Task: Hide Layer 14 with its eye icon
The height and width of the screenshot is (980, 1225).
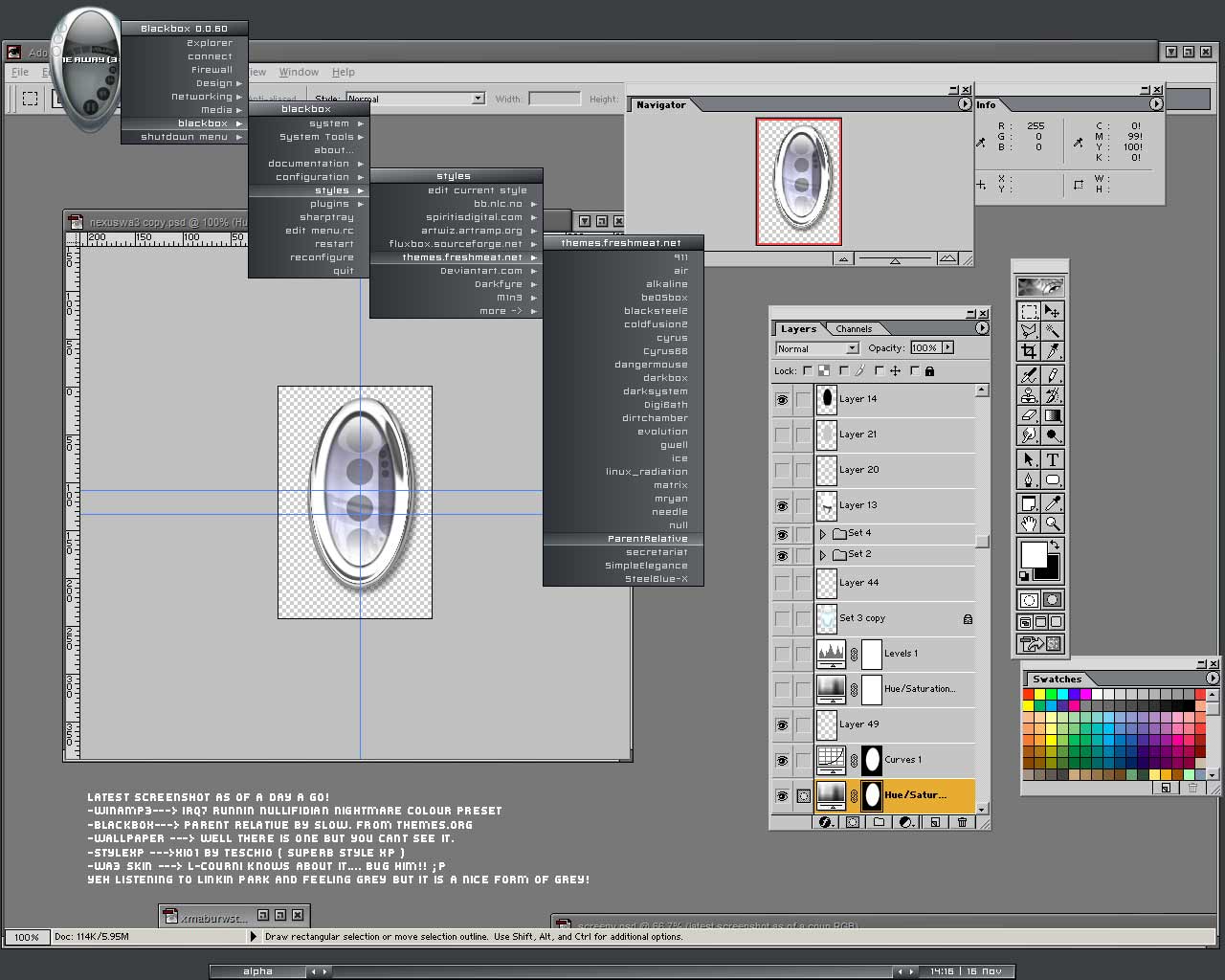Action: [782, 400]
